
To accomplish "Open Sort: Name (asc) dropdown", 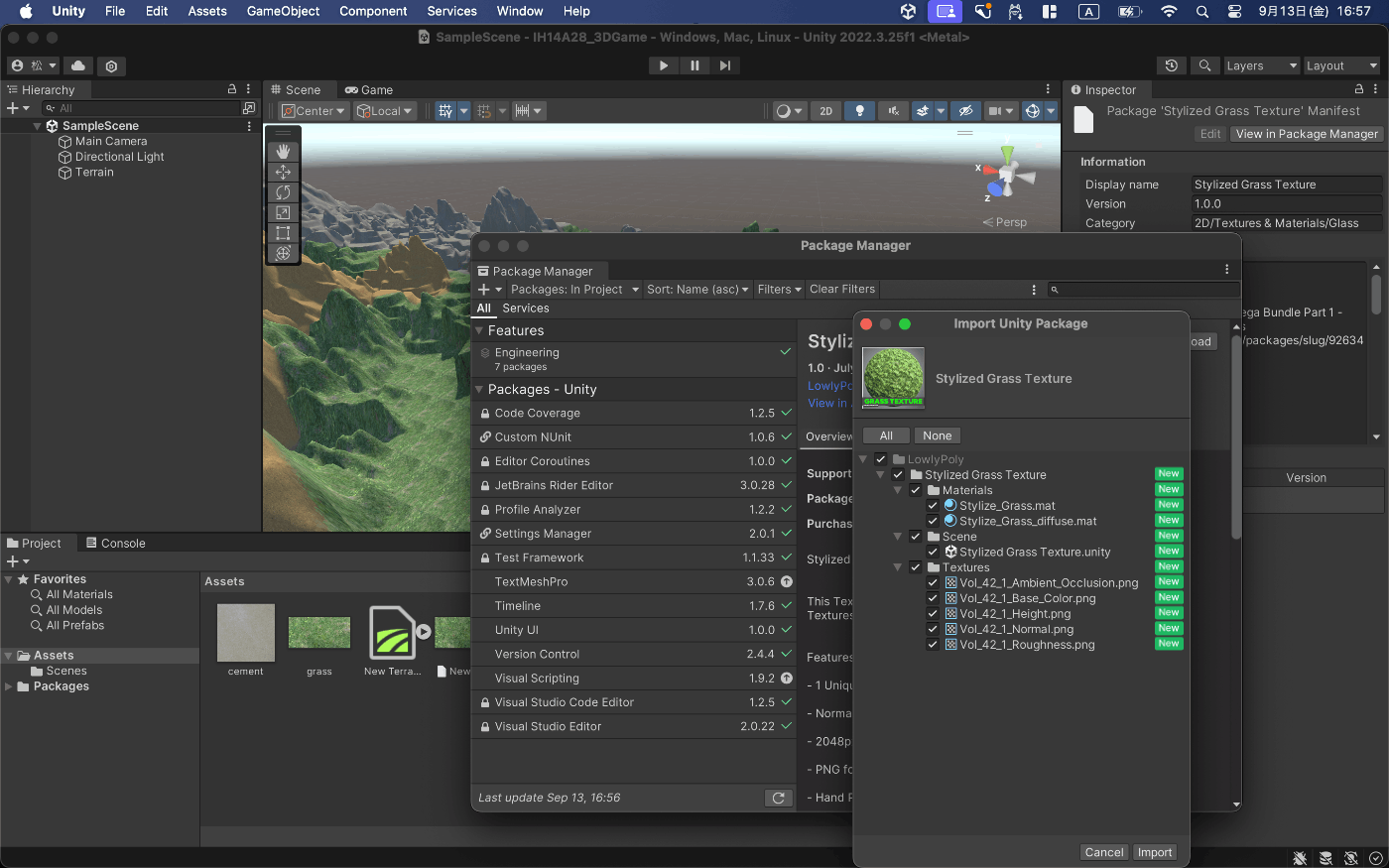I will pos(697,290).
